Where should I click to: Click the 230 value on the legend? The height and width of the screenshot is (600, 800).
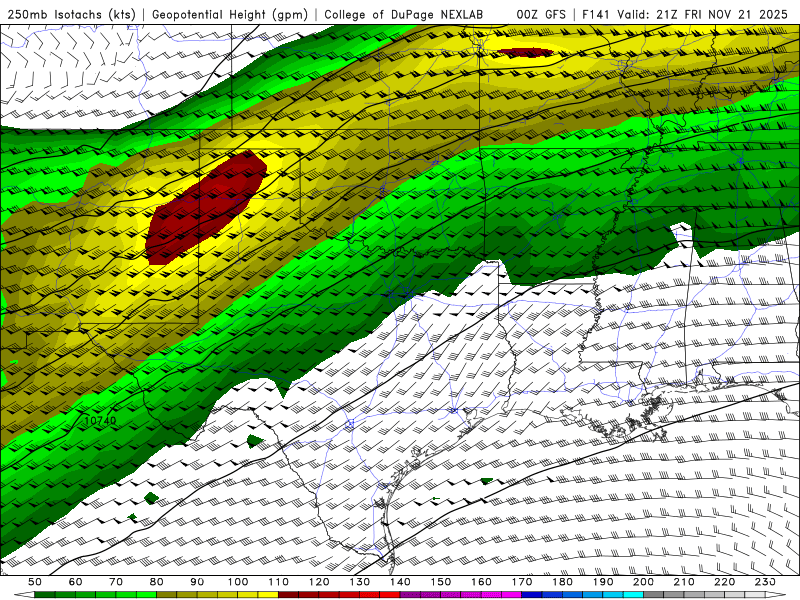click(766, 582)
